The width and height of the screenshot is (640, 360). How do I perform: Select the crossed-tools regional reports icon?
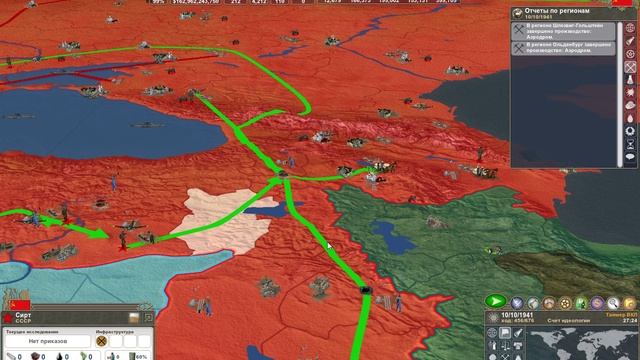pyautogui.click(x=630, y=67)
